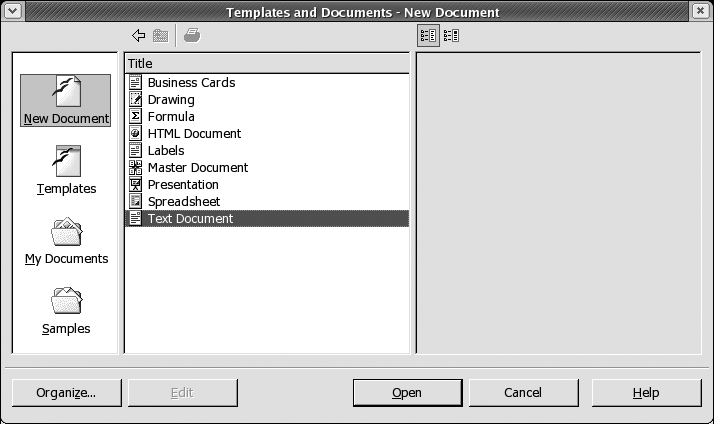Open the window menu arrow in title bar
714x424 pixels.
tap(12, 10)
